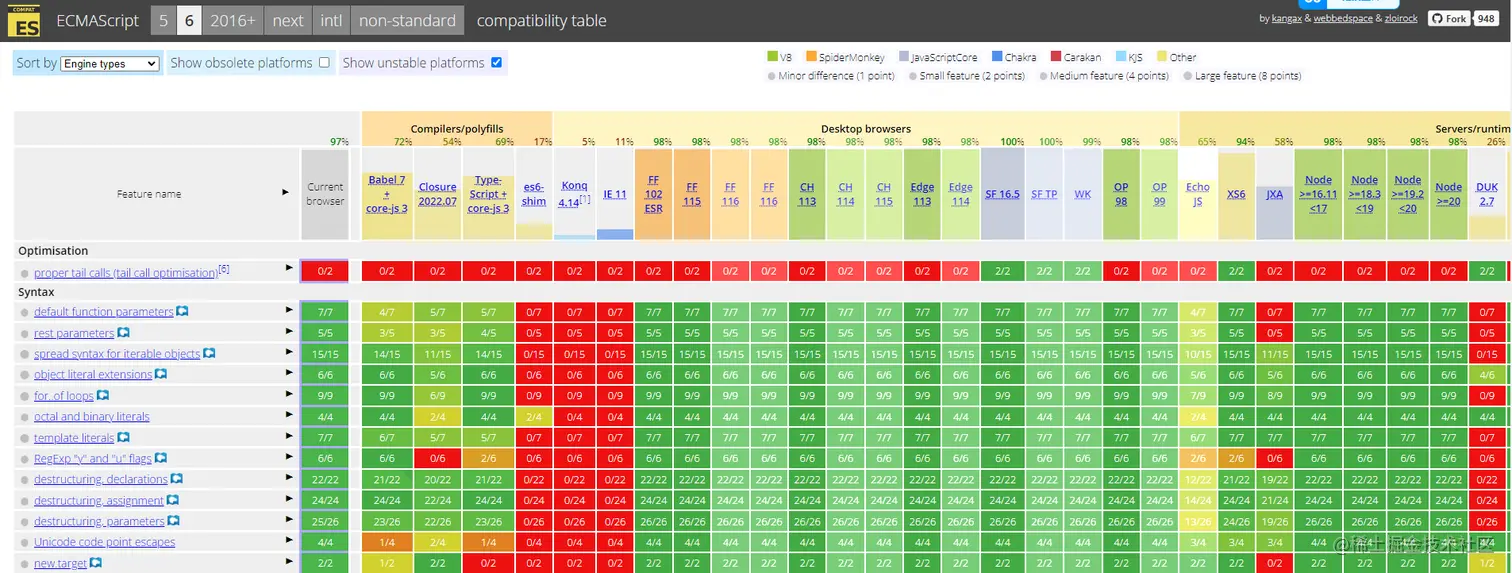
Task: Click Closure 2022.07 column header
Action: pyautogui.click(x=437, y=194)
